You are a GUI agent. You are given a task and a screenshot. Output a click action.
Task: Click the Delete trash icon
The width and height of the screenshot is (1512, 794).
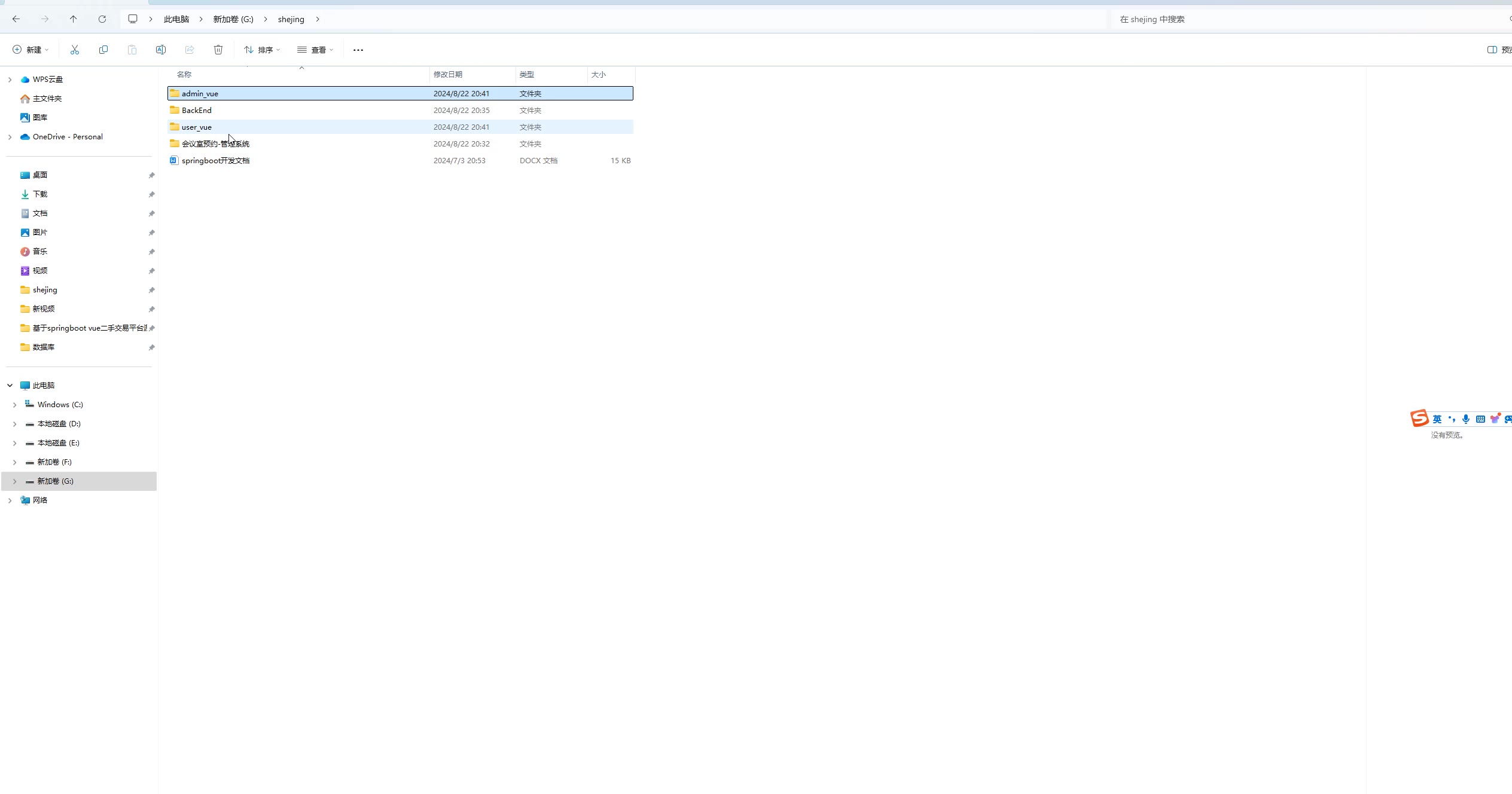coord(218,50)
